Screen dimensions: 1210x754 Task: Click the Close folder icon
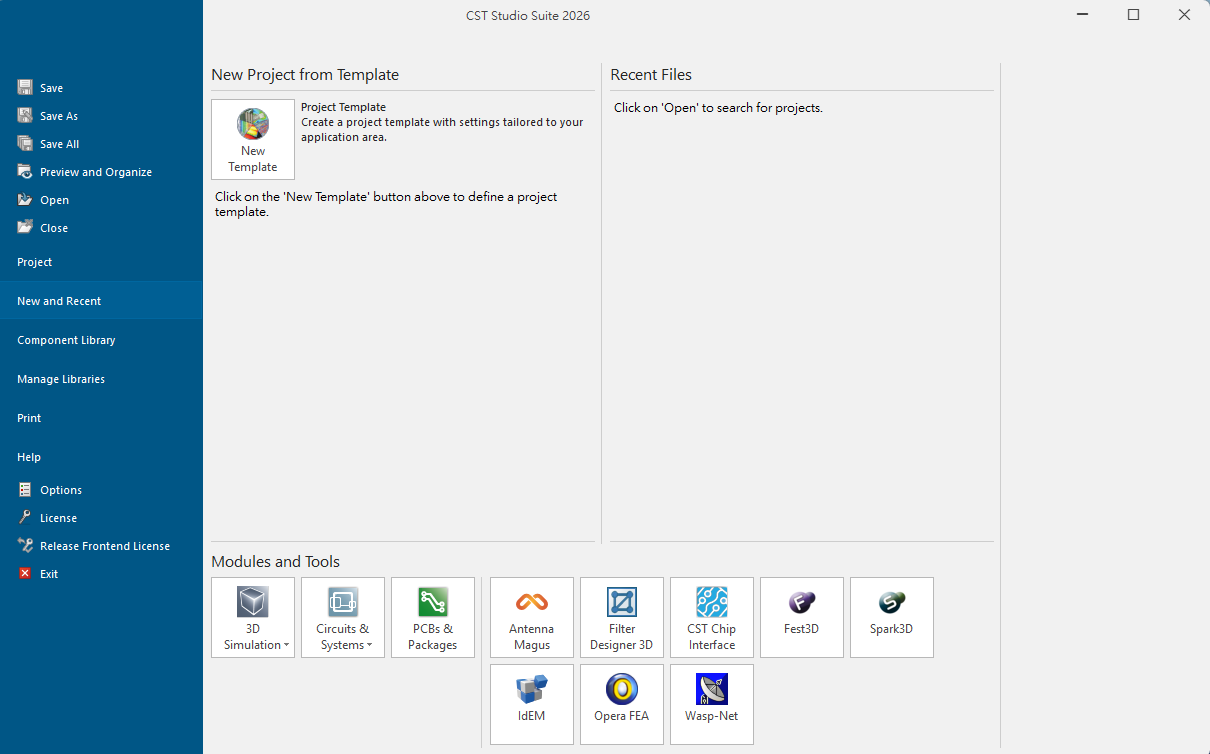click(25, 228)
